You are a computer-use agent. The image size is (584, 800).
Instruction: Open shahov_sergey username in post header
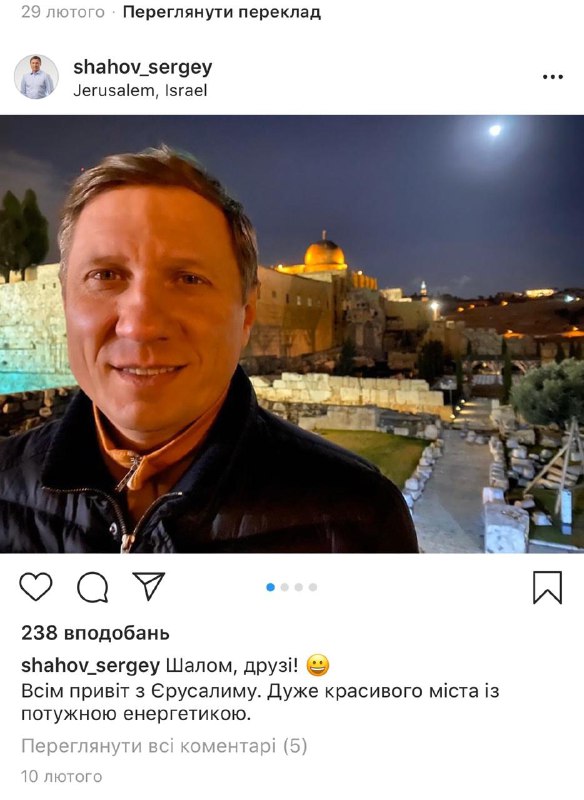[143, 67]
